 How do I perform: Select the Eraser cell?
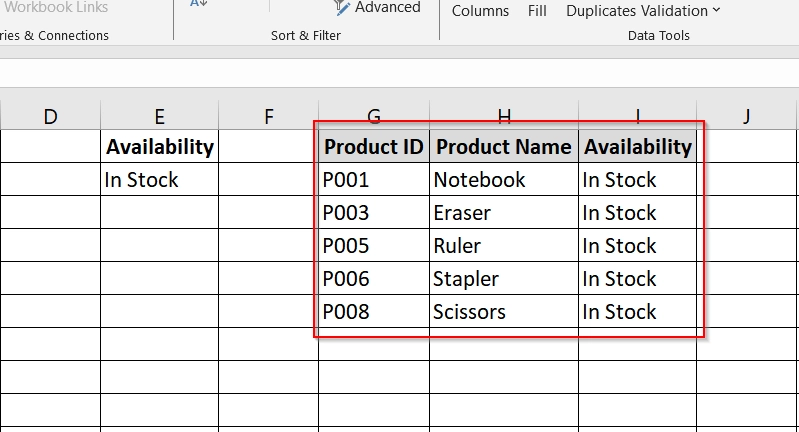pyautogui.click(x=504, y=212)
